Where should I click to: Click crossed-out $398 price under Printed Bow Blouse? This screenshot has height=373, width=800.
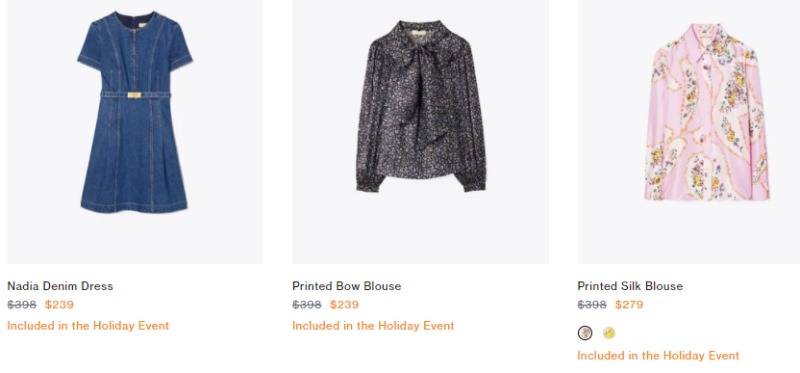click(x=307, y=305)
